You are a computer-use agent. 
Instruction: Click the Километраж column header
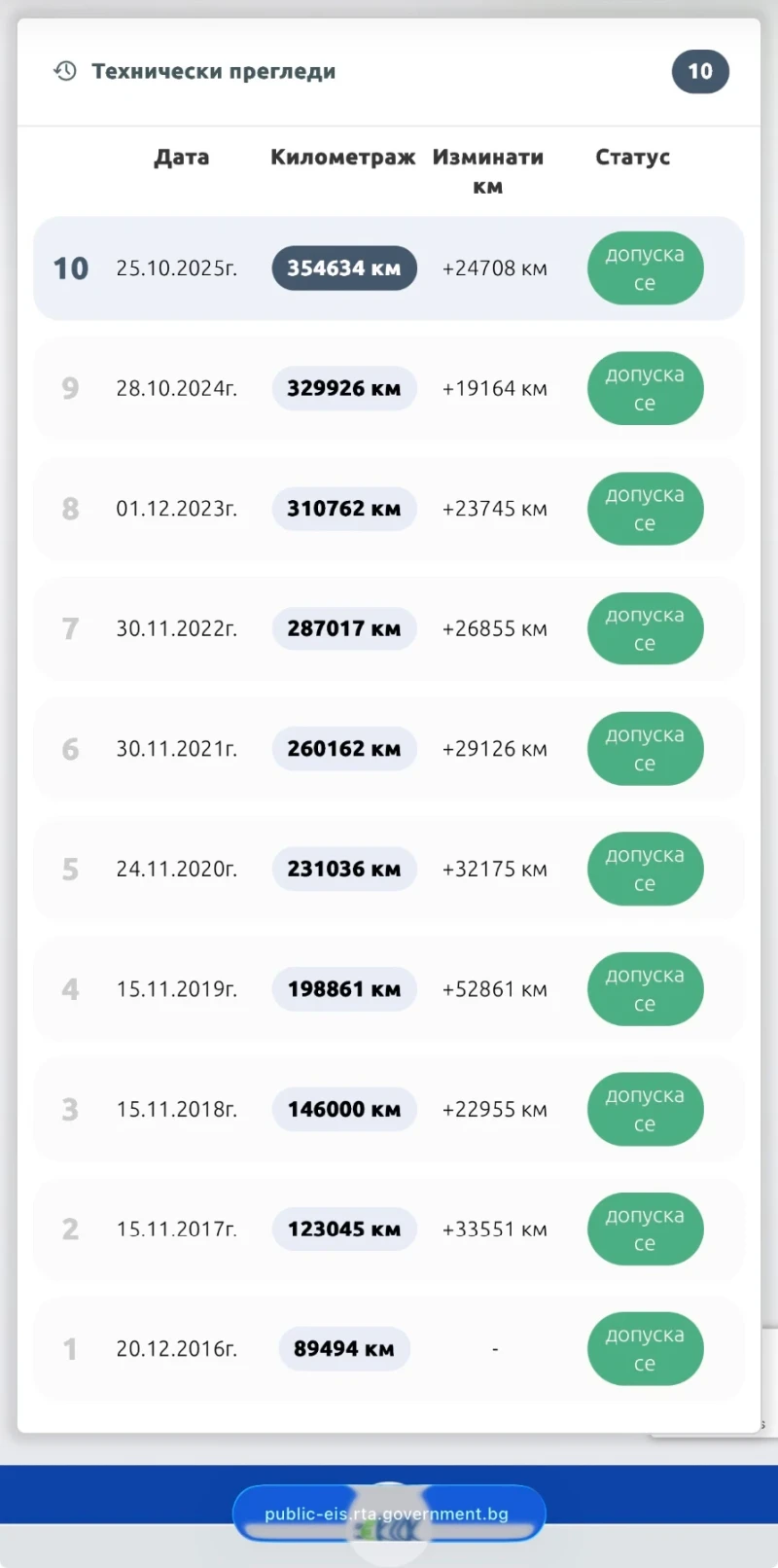342,158
